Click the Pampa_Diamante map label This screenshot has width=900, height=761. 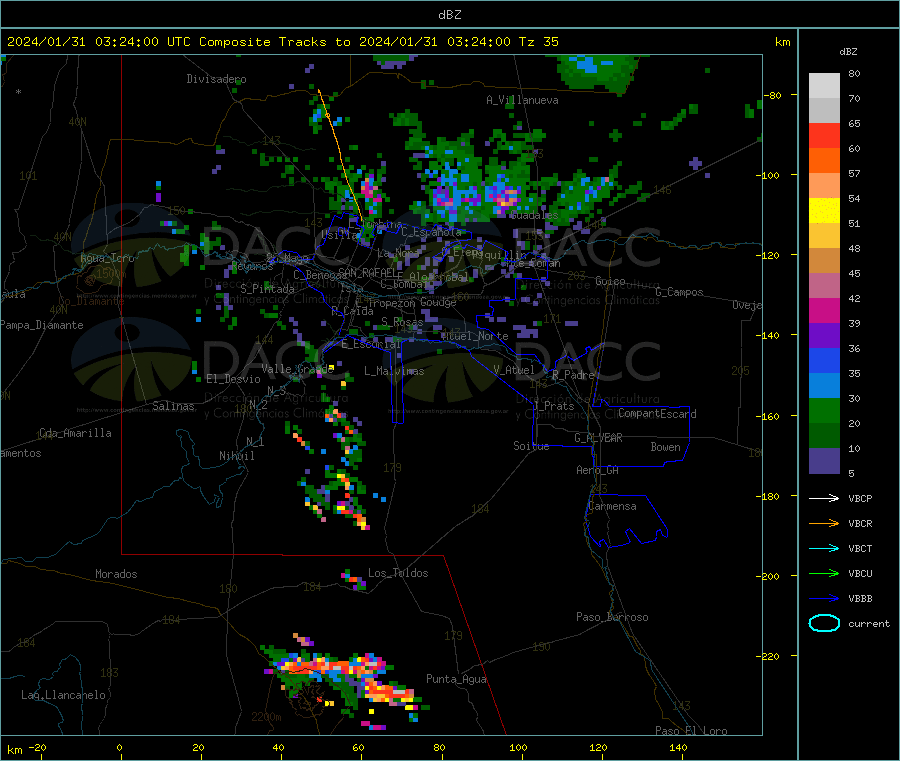pos(42,325)
